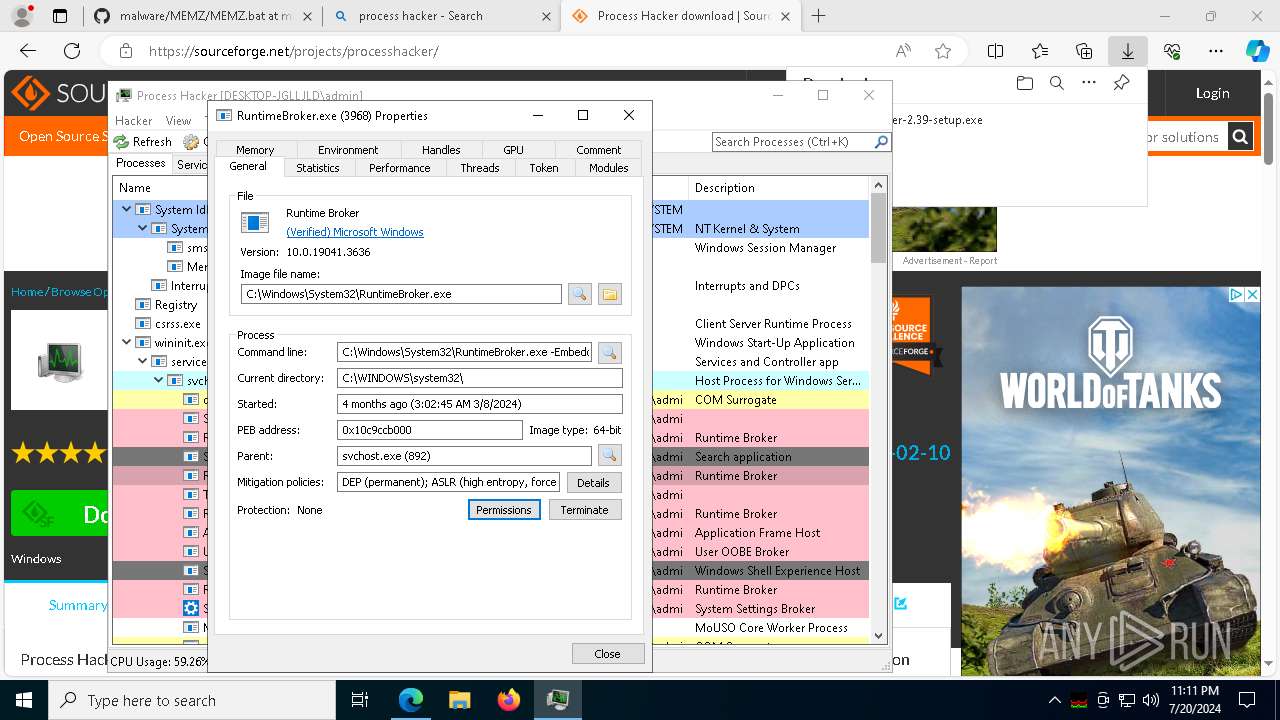The height and width of the screenshot is (720, 1280).
Task: Click the Search Processes input box
Action: tap(793, 142)
